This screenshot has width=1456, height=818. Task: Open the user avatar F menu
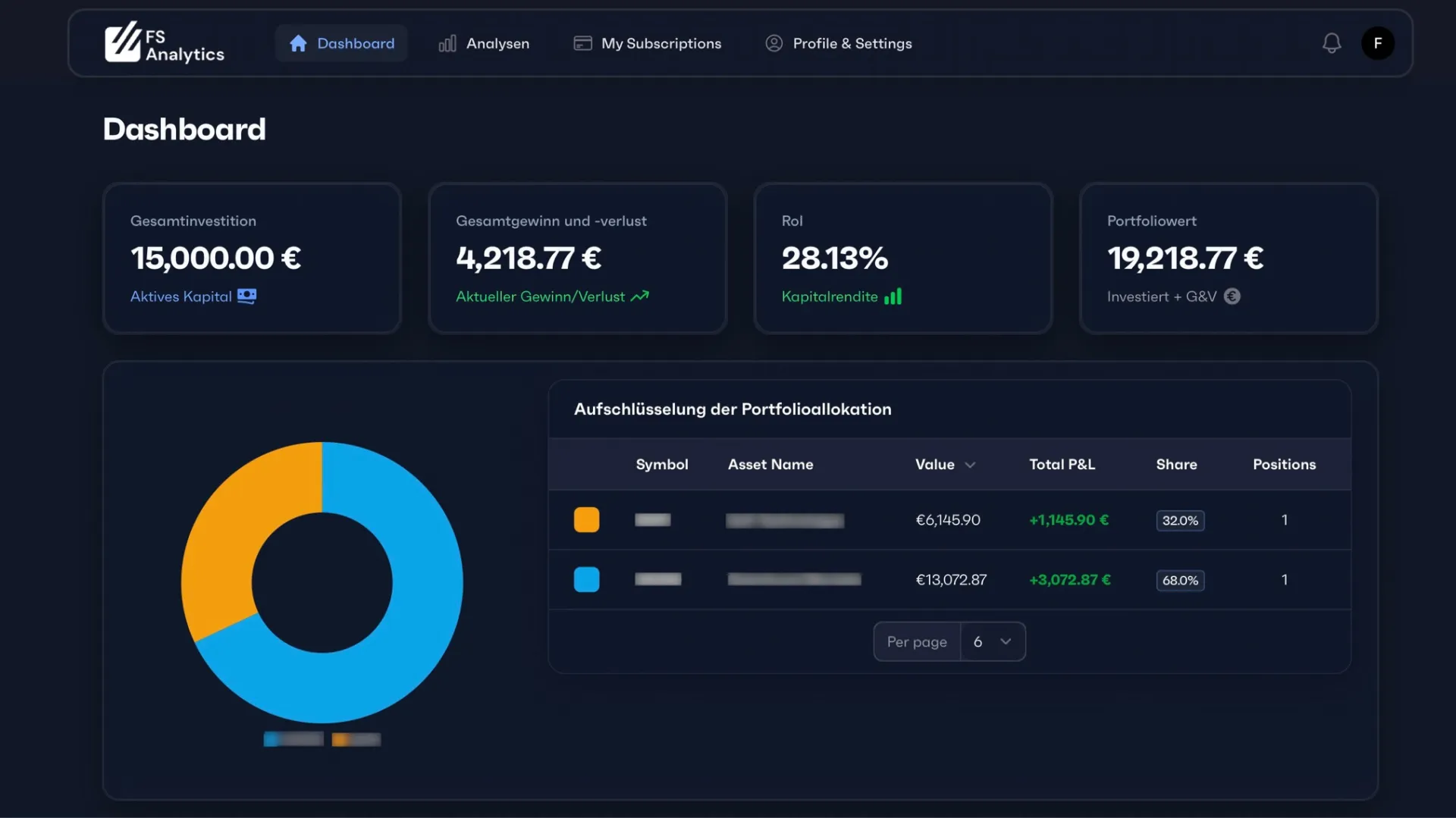click(1377, 43)
